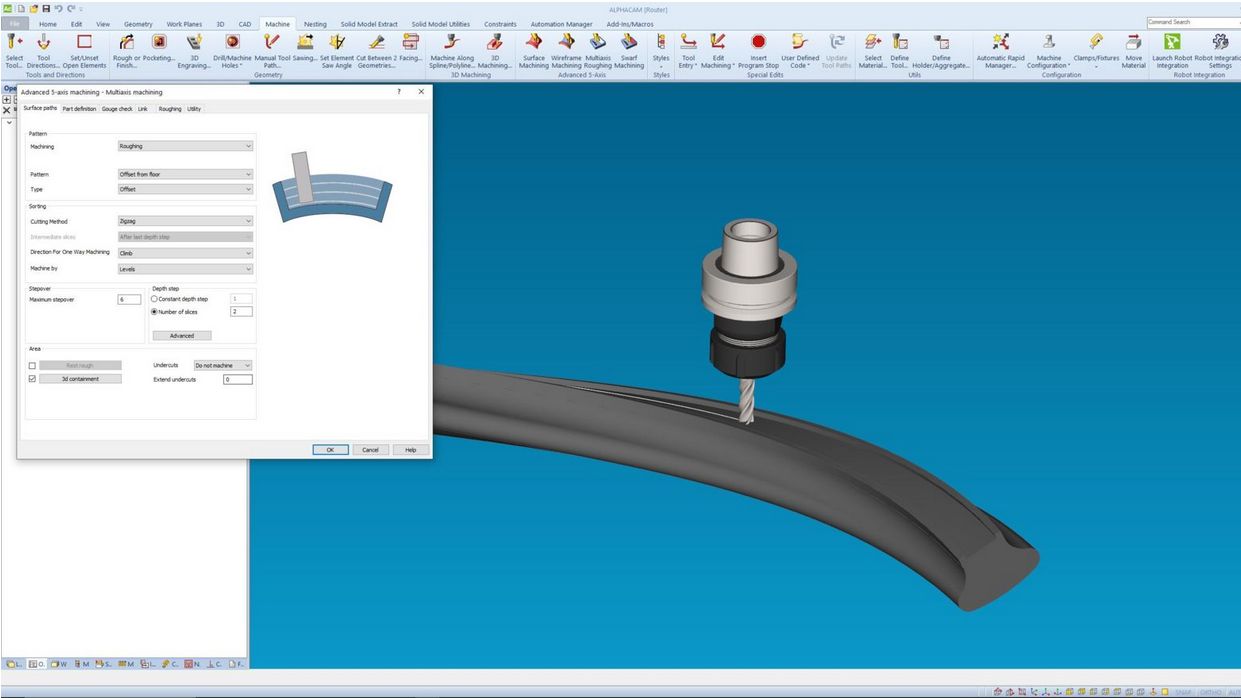This screenshot has height=698, width=1241.
Task: Click the Advanced button in Depth step
Action: [181, 336]
